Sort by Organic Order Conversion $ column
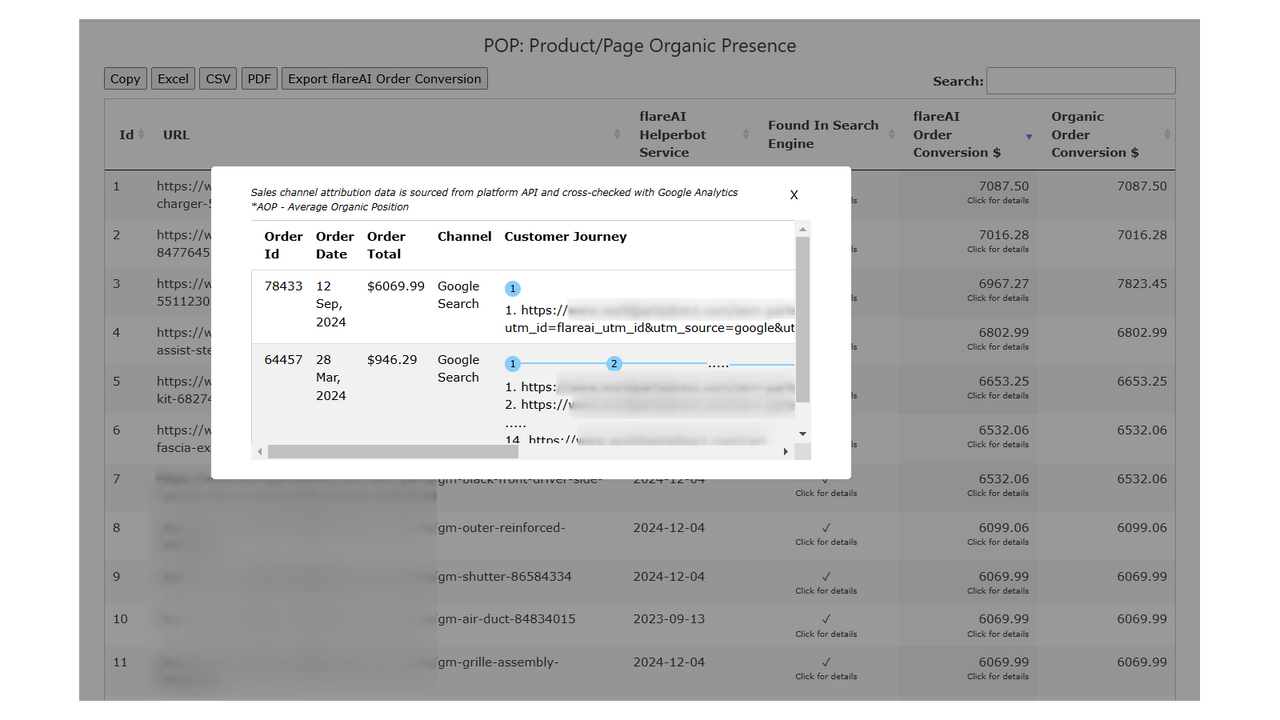 pyautogui.click(x=1167, y=135)
